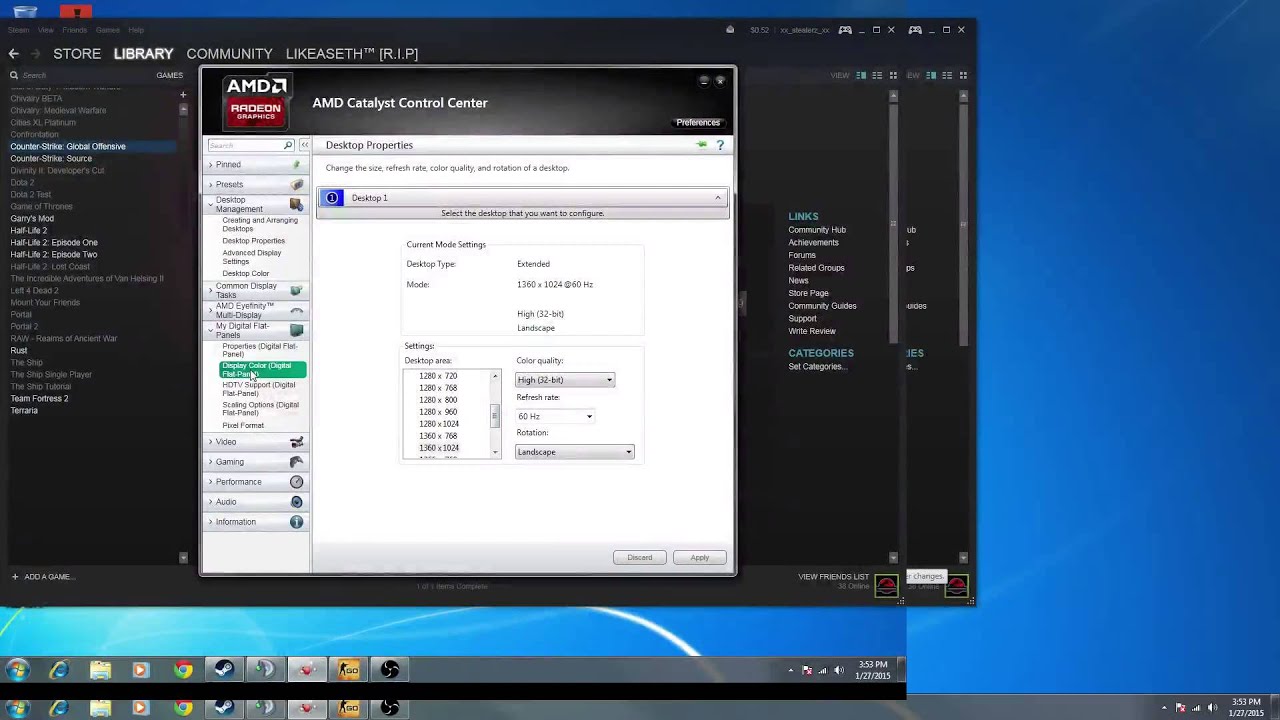
Task: Open Community Hub link in Steam
Action: [x=817, y=230]
